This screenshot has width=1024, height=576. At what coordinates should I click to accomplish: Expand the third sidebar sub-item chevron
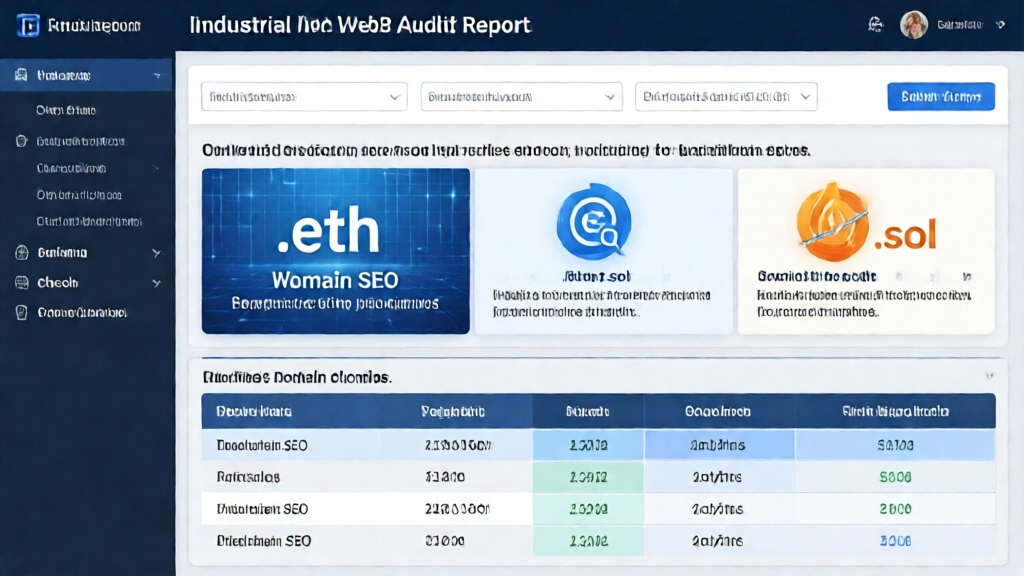[x=156, y=168]
